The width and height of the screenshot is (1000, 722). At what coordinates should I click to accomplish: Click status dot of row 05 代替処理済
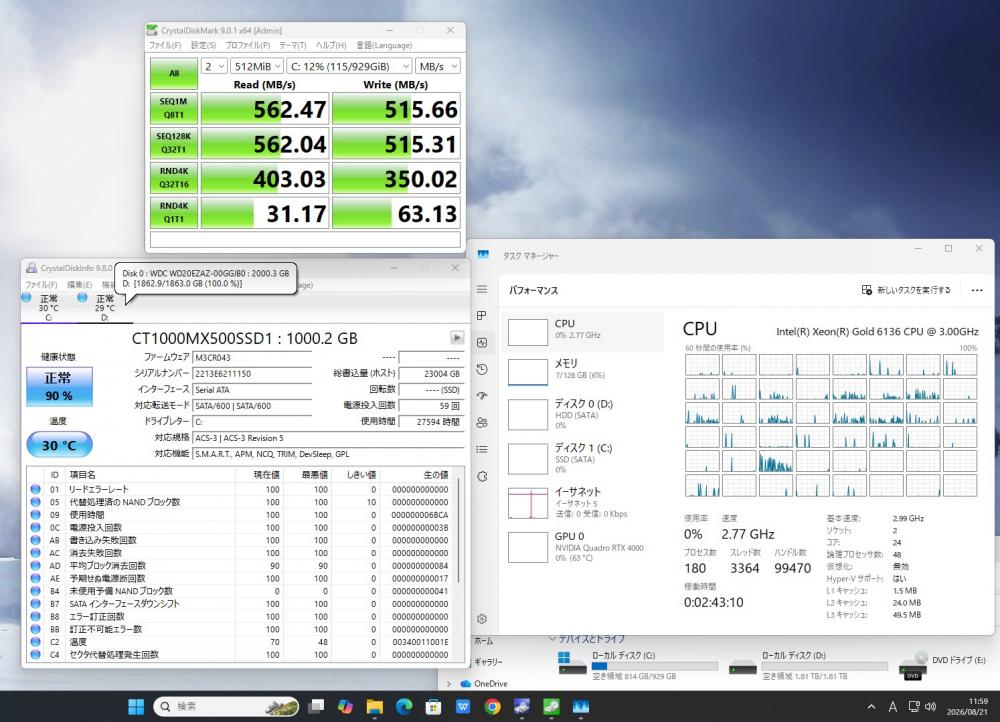tap(36, 502)
